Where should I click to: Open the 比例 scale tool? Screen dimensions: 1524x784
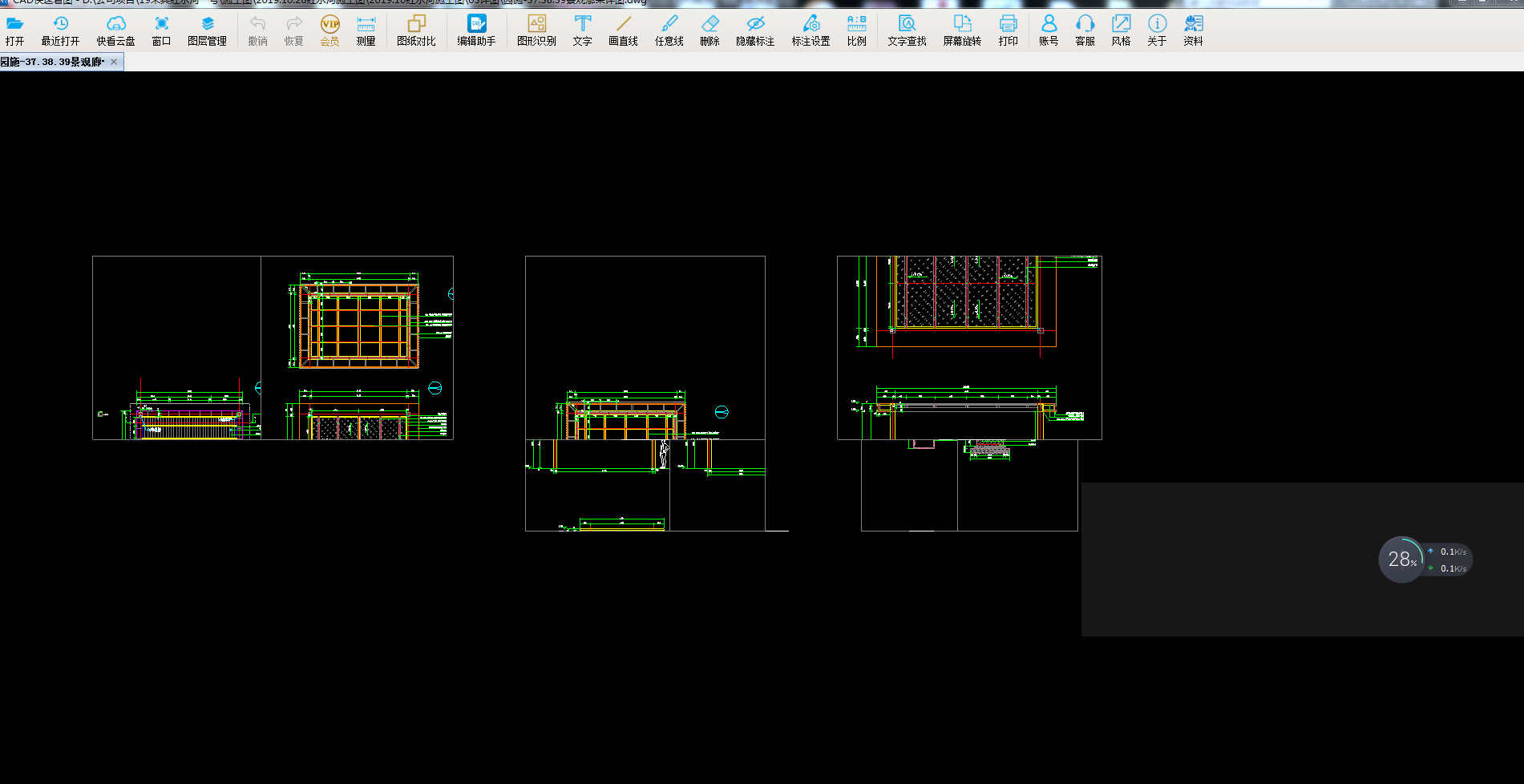point(856,30)
